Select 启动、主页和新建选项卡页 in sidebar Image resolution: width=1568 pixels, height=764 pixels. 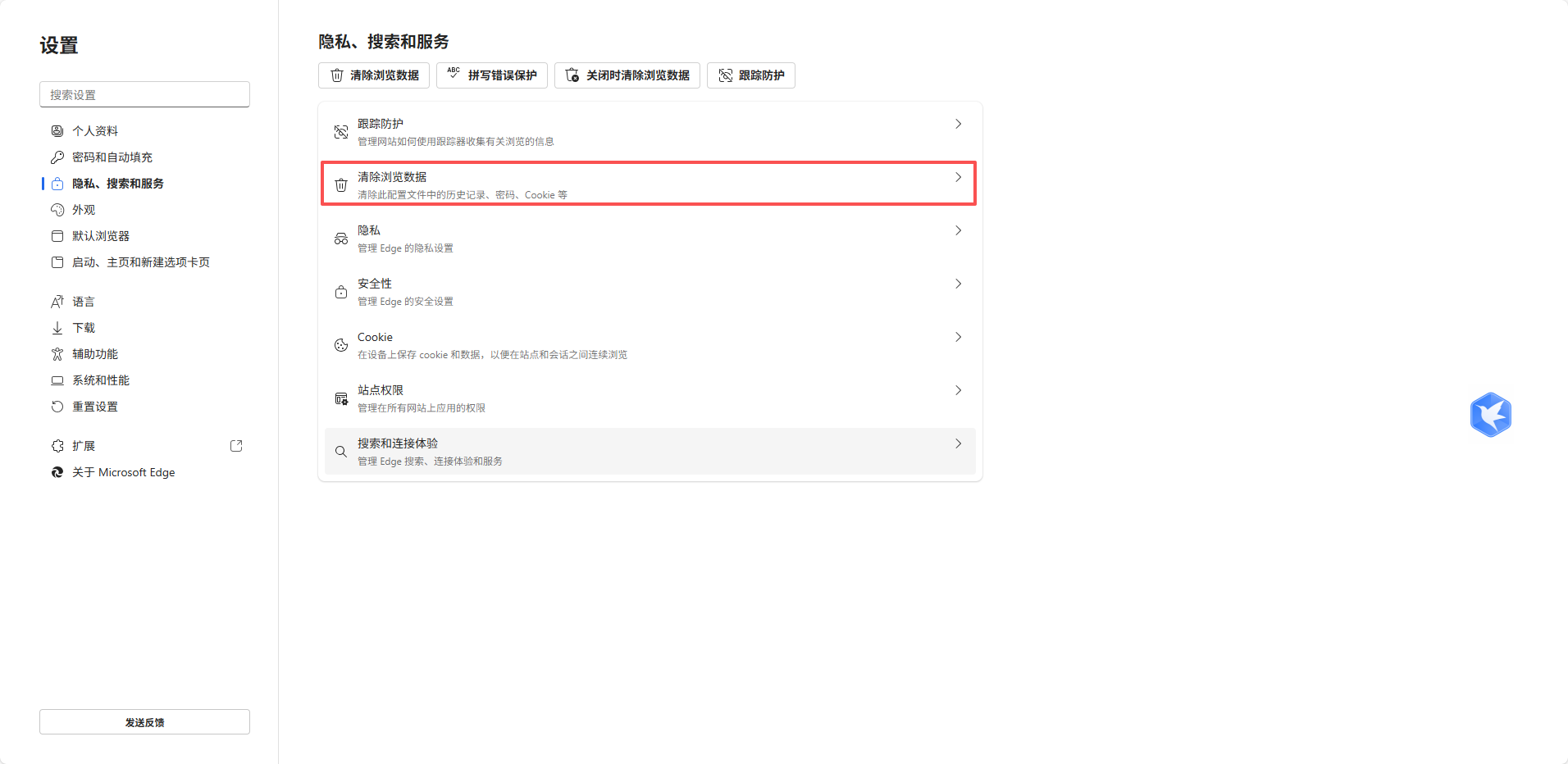point(139,261)
